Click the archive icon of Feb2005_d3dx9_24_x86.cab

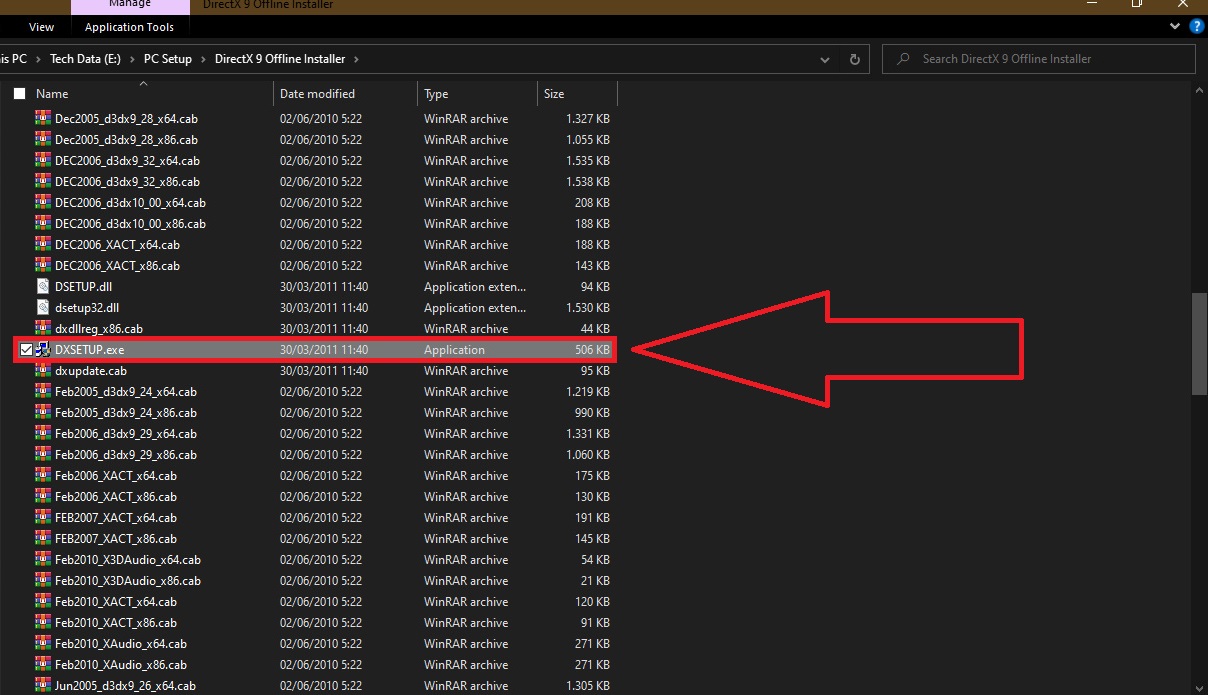click(43, 412)
